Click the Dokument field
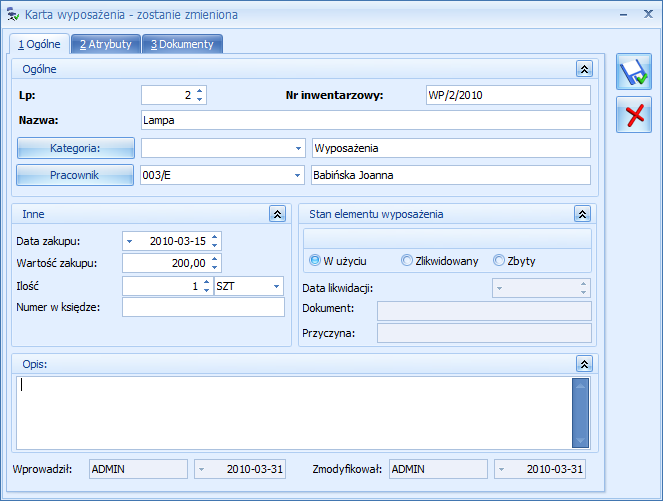Viewport: 663px width, 501px height. tap(484, 311)
